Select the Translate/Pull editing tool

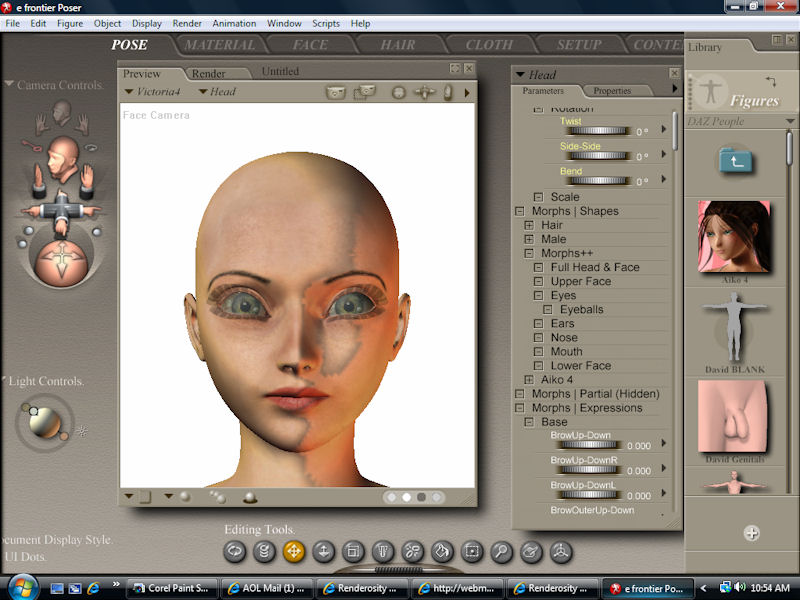294,550
